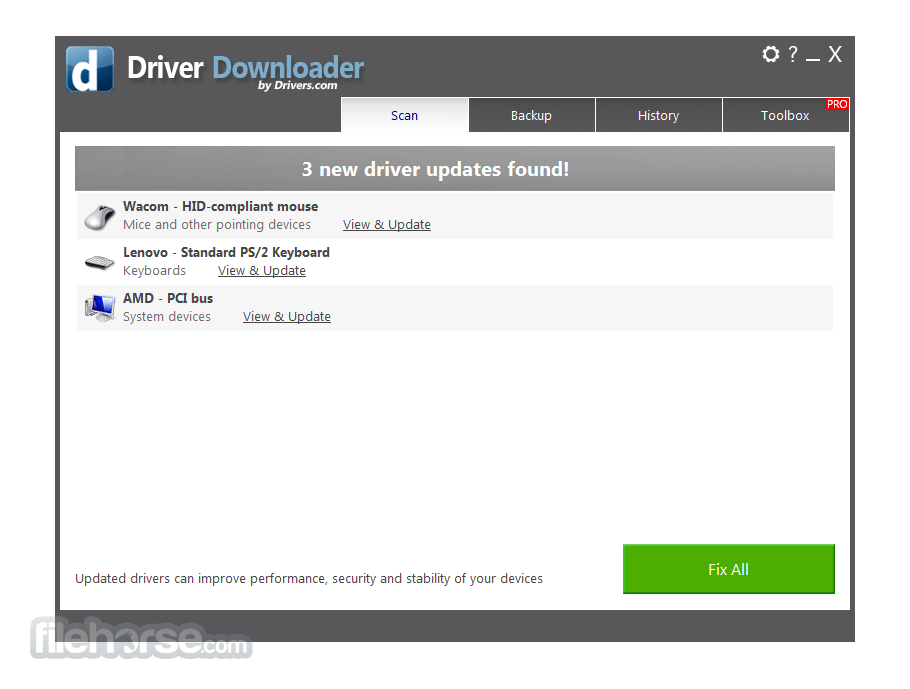Open the History tab
Viewport: 910px width, 689px height.
coord(659,115)
